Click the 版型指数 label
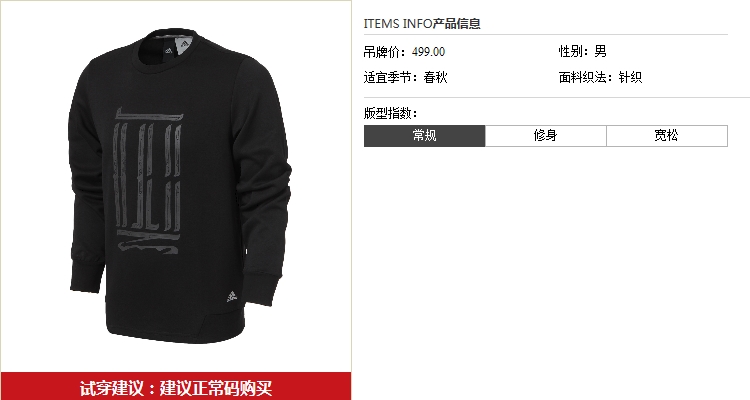The height and width of the screenshot is (400, 750). click(391, 113)
